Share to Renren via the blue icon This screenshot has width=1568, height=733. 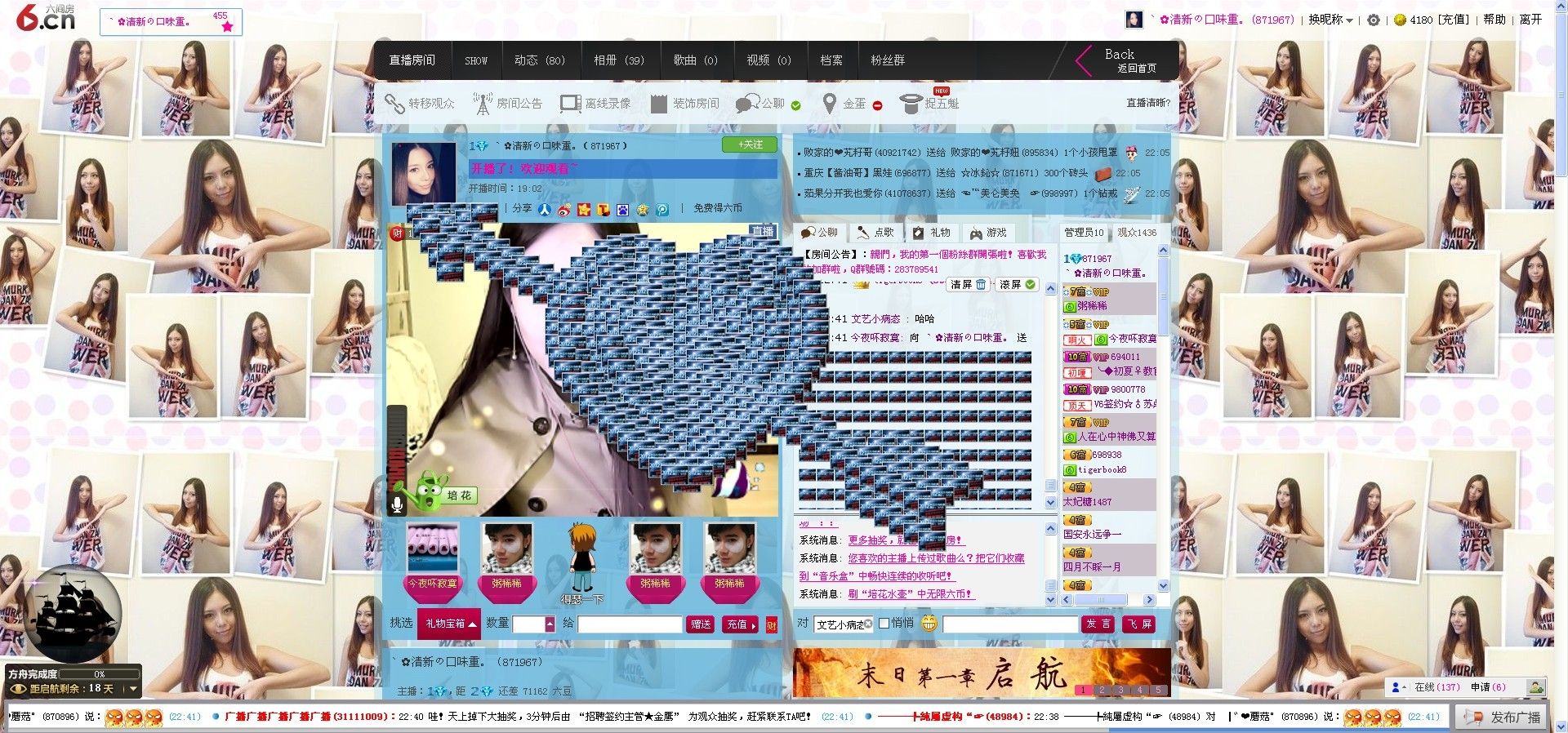coord(544,210)
